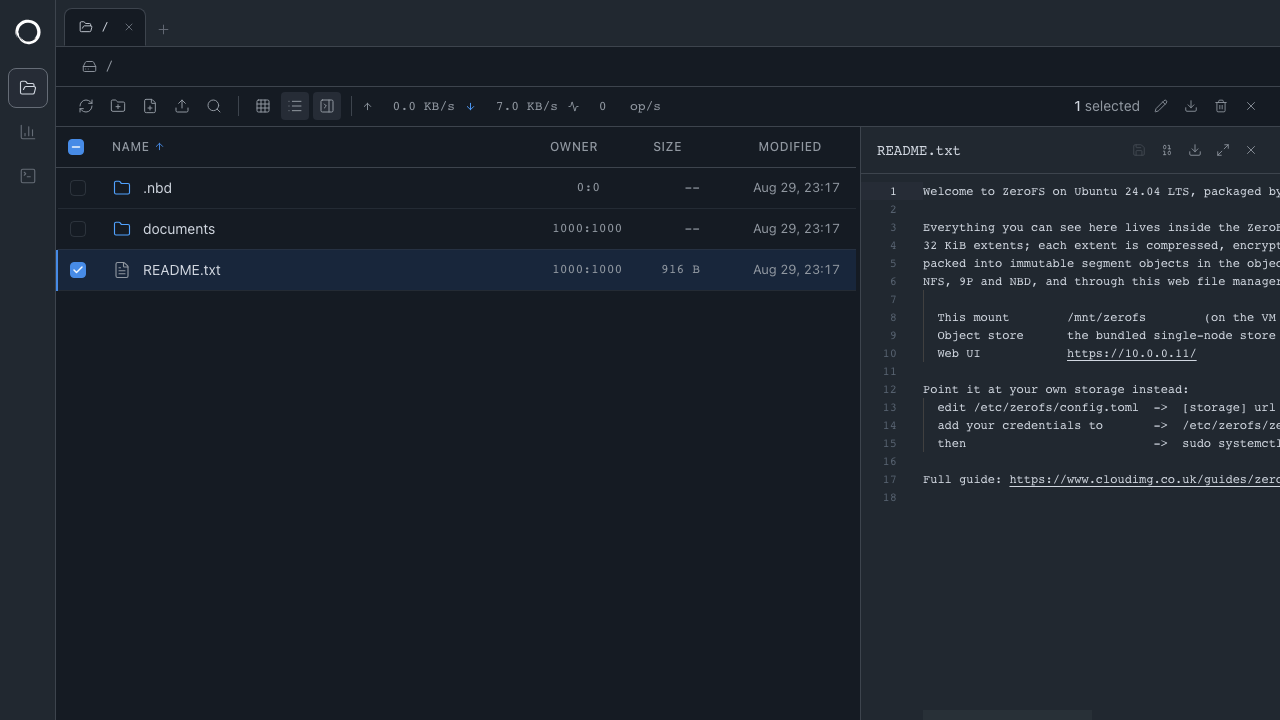Open the documents folder
The height and width of the screenshot is (720, 1280).
[179, 229]
